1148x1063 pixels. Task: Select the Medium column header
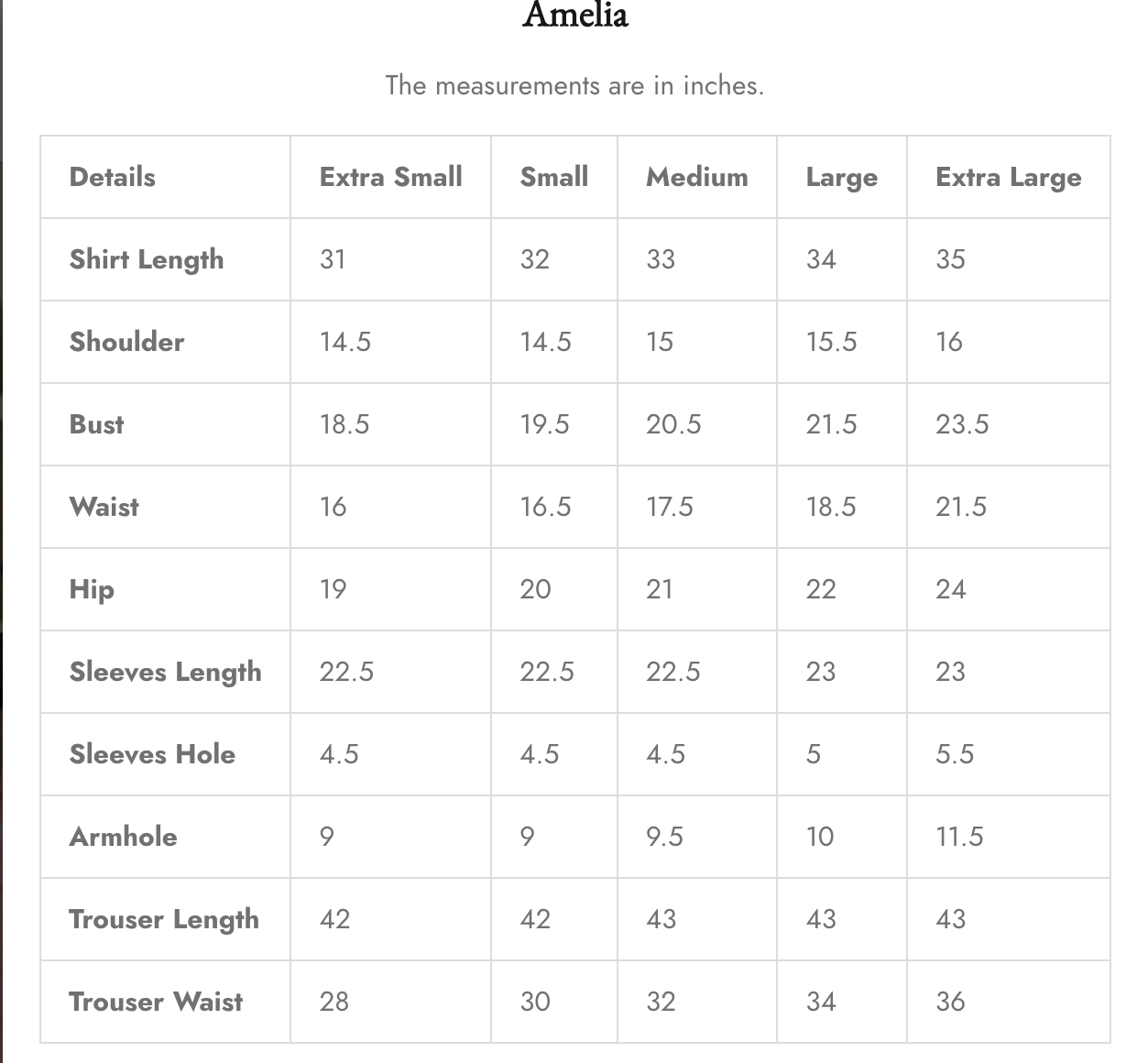[697, 177]
